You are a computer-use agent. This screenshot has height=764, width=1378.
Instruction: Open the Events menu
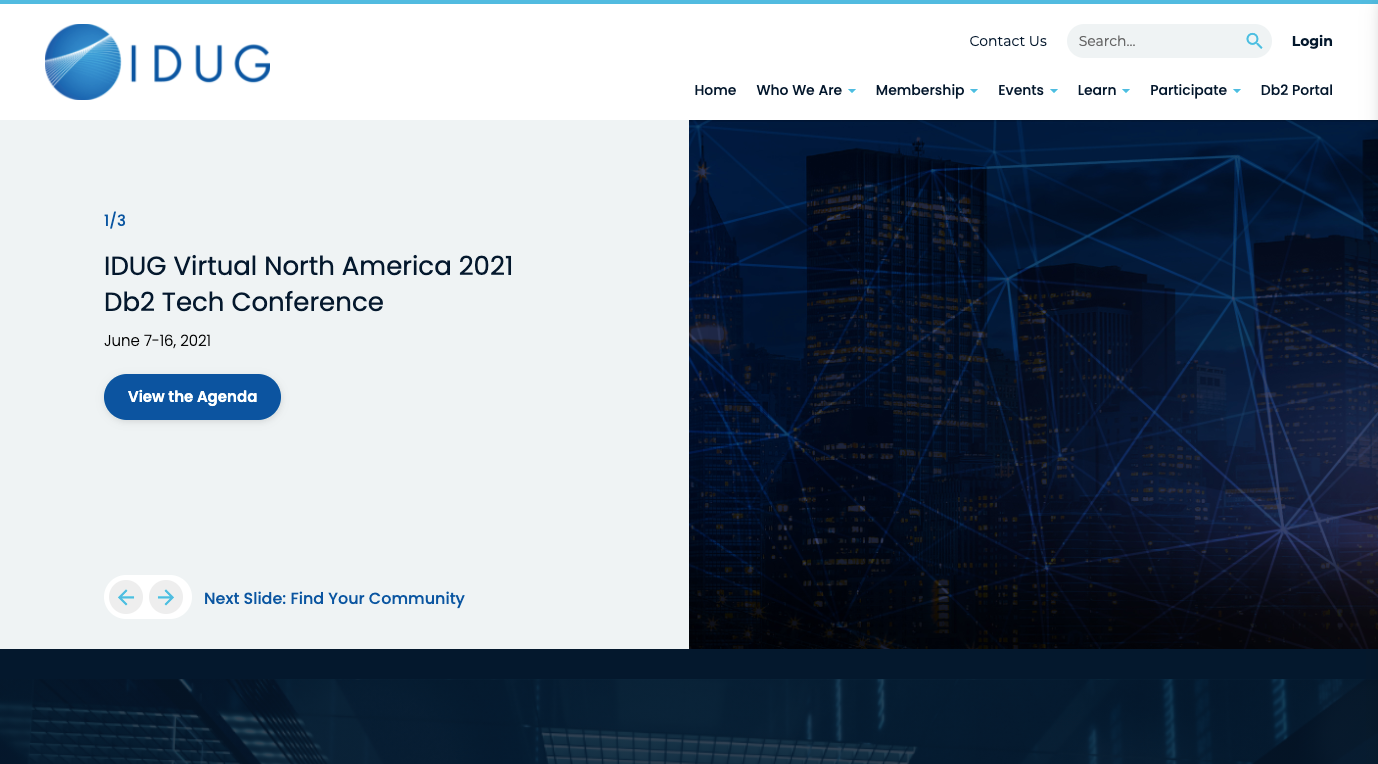pos(1021,90)
